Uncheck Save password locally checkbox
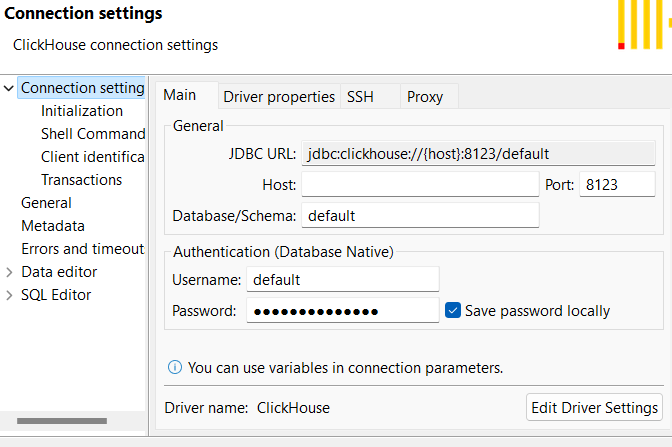672x447 pixels. (x=453, y=310)
